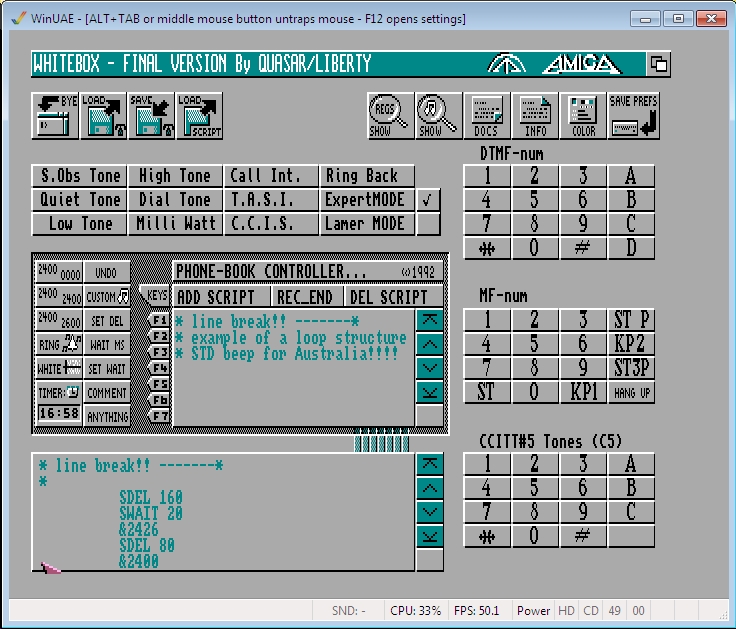Click the ANYTHING button
This screenshot has height=629, width=736.
tap(107, 416)
